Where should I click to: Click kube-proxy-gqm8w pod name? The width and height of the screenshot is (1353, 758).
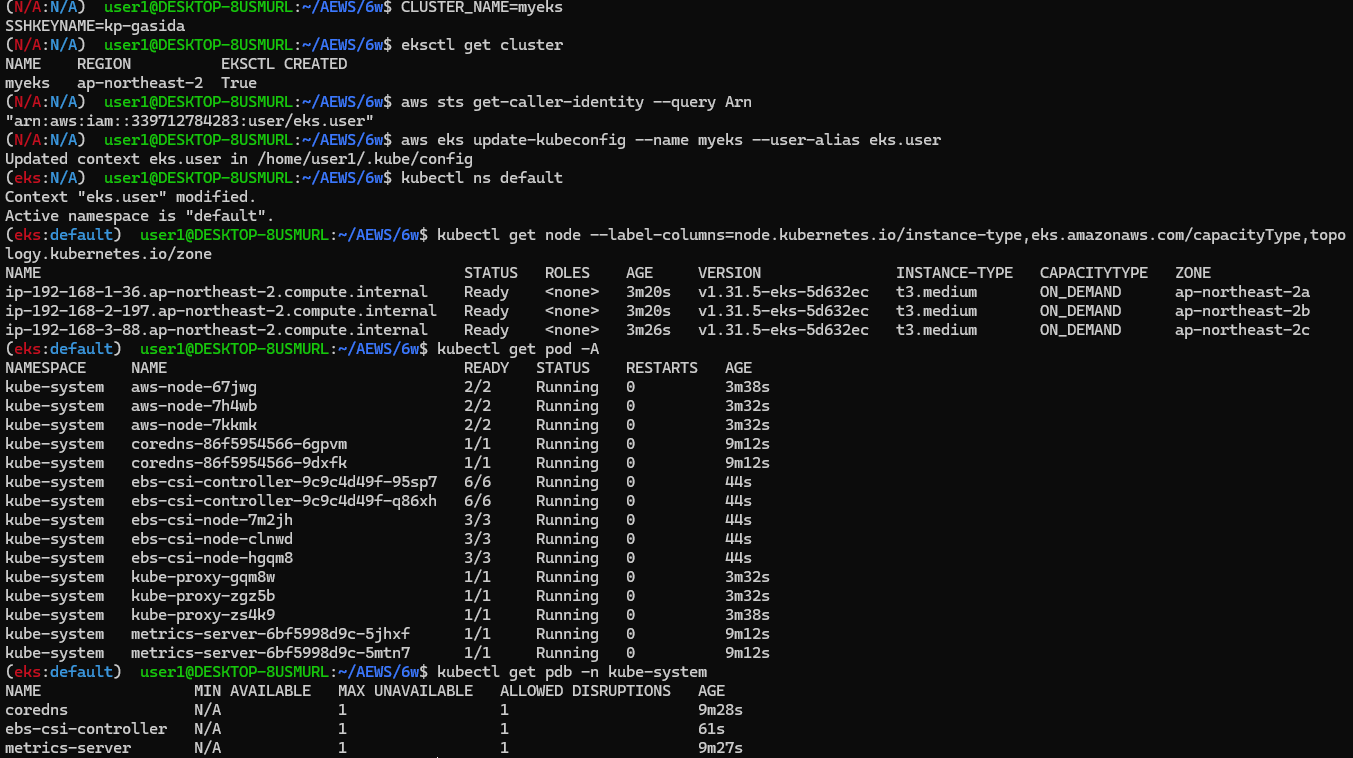pos(203,577)
